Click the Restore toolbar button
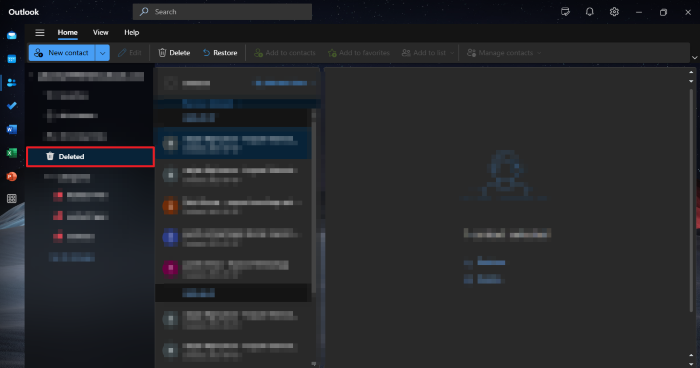The width and height of the screenshot is (700, 368). 220,53
